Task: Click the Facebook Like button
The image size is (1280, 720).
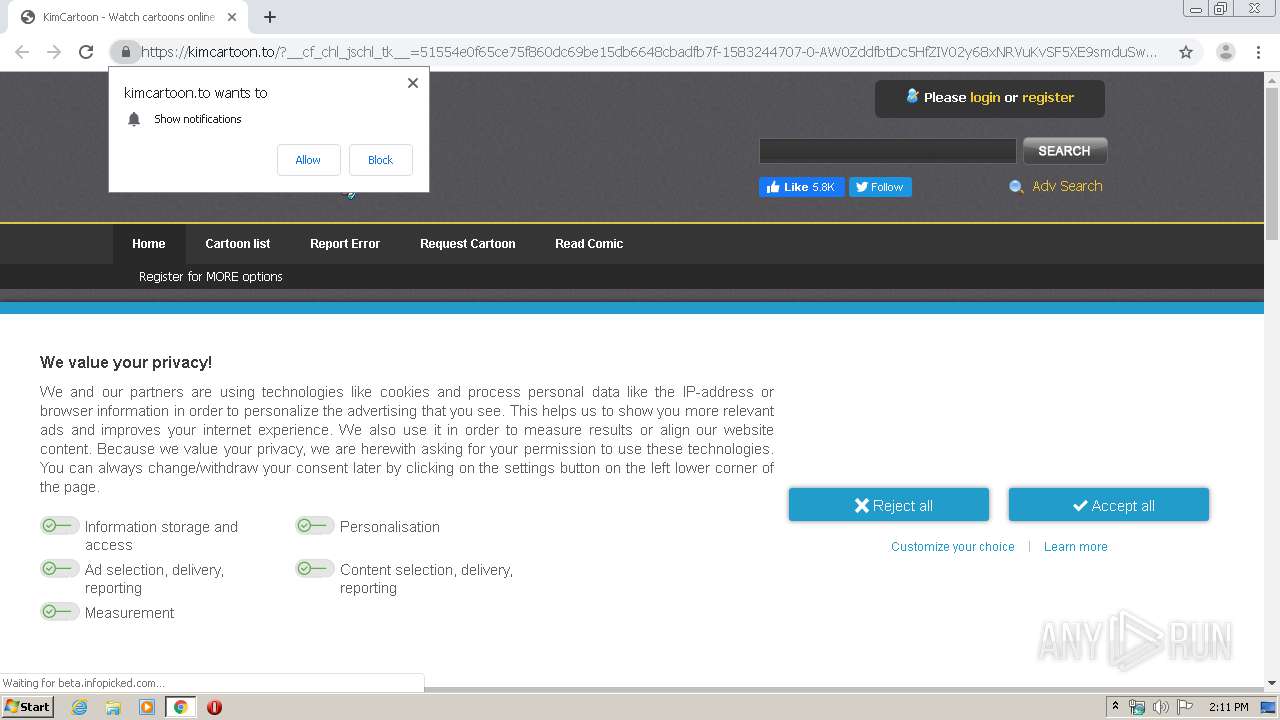Action: [801, 187]
